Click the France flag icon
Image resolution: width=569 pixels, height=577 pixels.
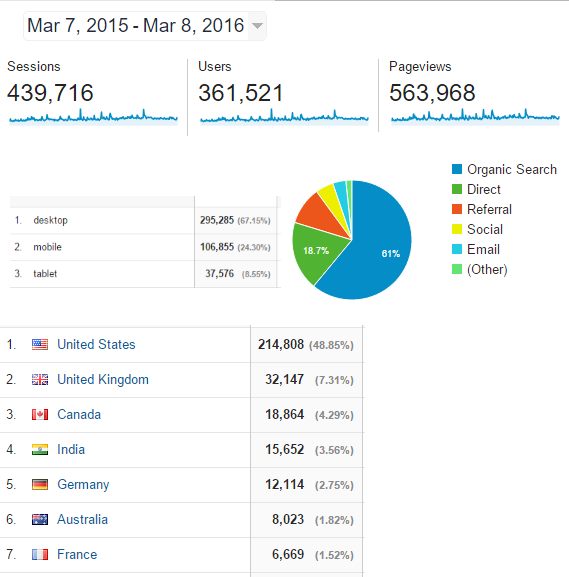pyautogui.click(x=40, y=554)
